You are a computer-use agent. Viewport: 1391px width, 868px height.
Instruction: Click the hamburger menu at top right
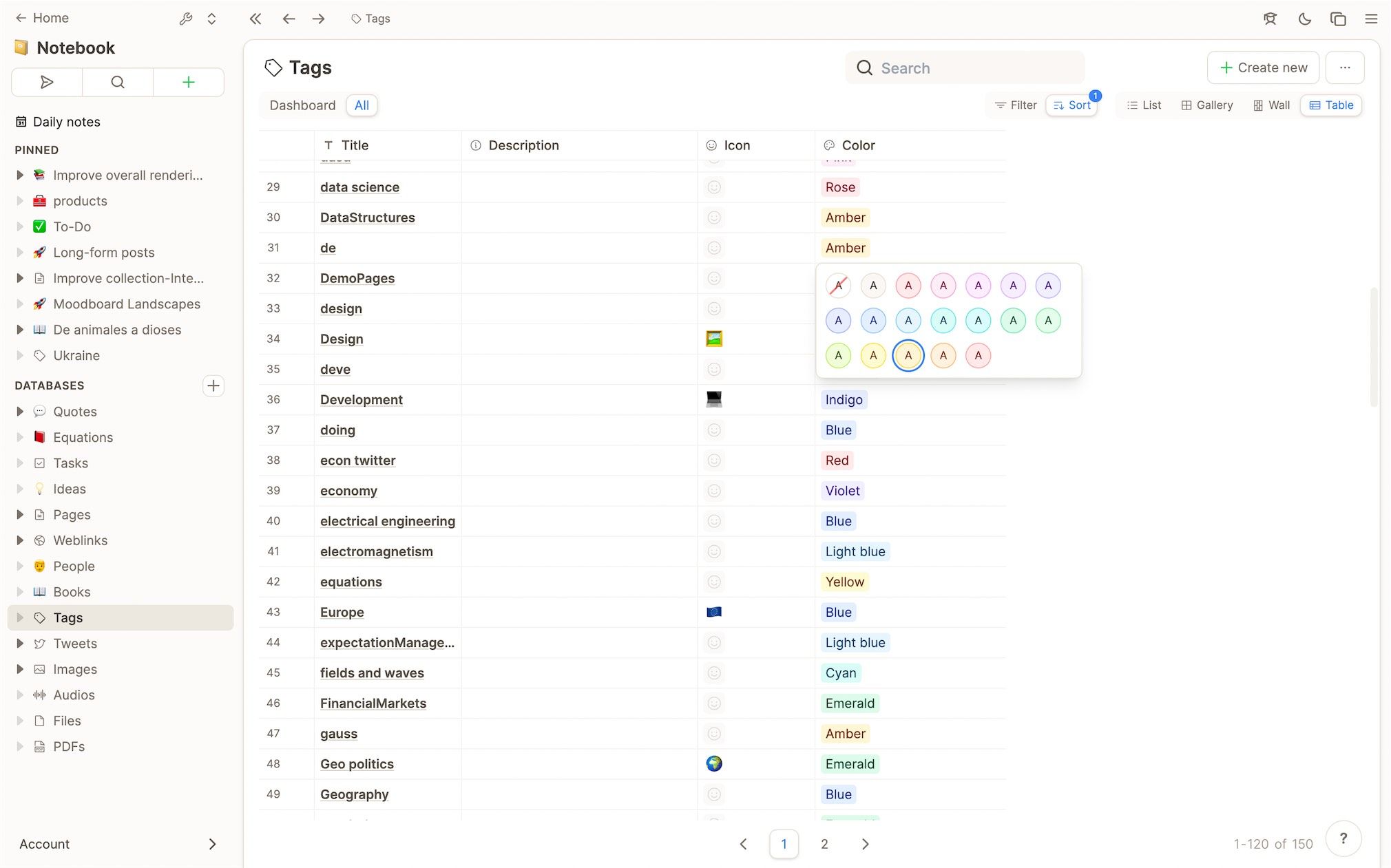(1371, 19)
